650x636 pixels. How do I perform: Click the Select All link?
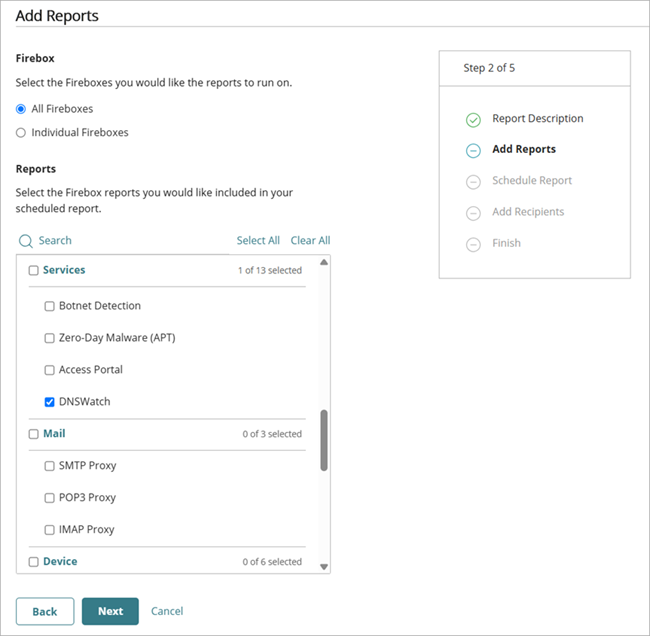(x=258, y=240)
